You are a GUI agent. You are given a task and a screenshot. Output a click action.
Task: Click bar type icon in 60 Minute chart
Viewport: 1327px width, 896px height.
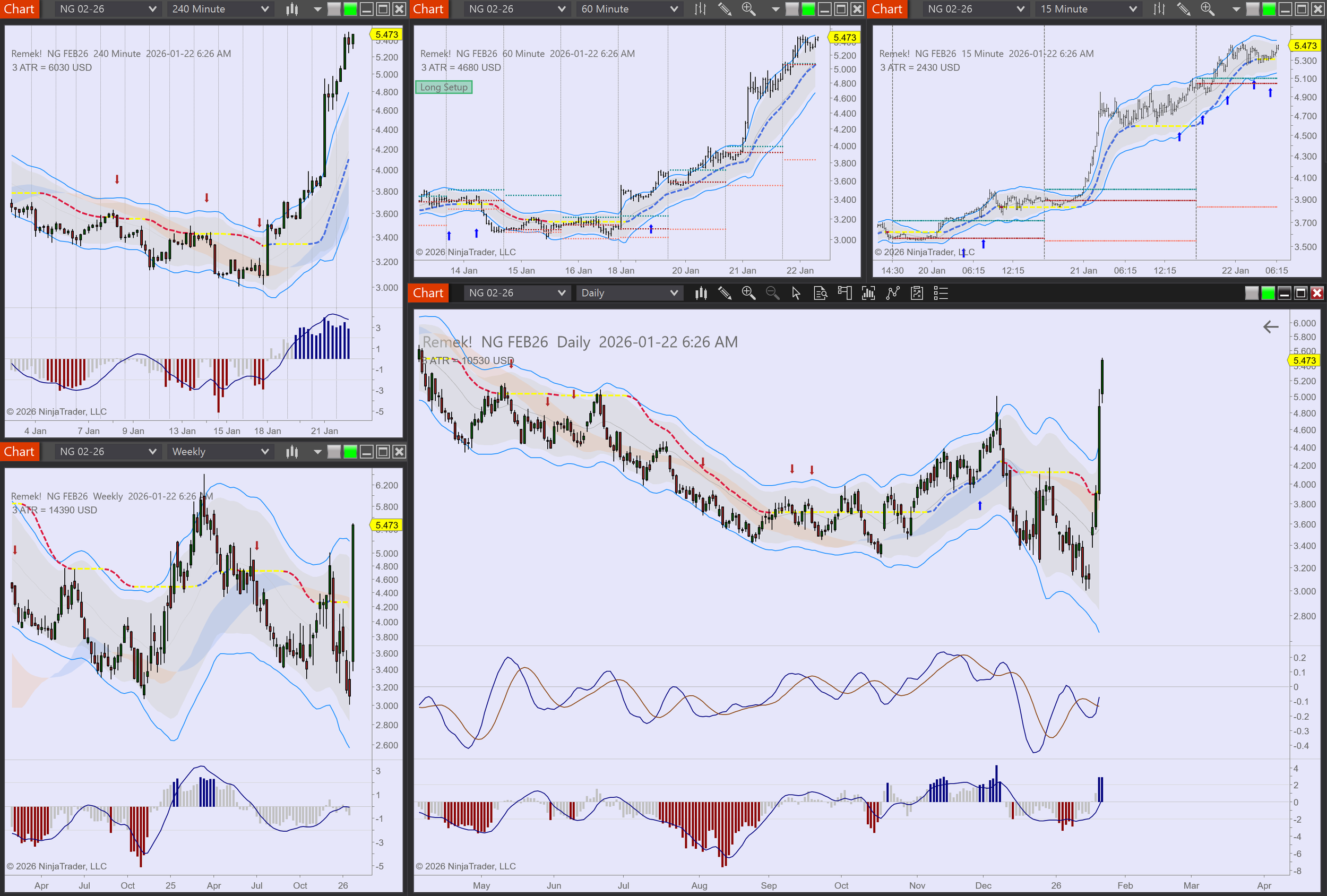(701, 9)
